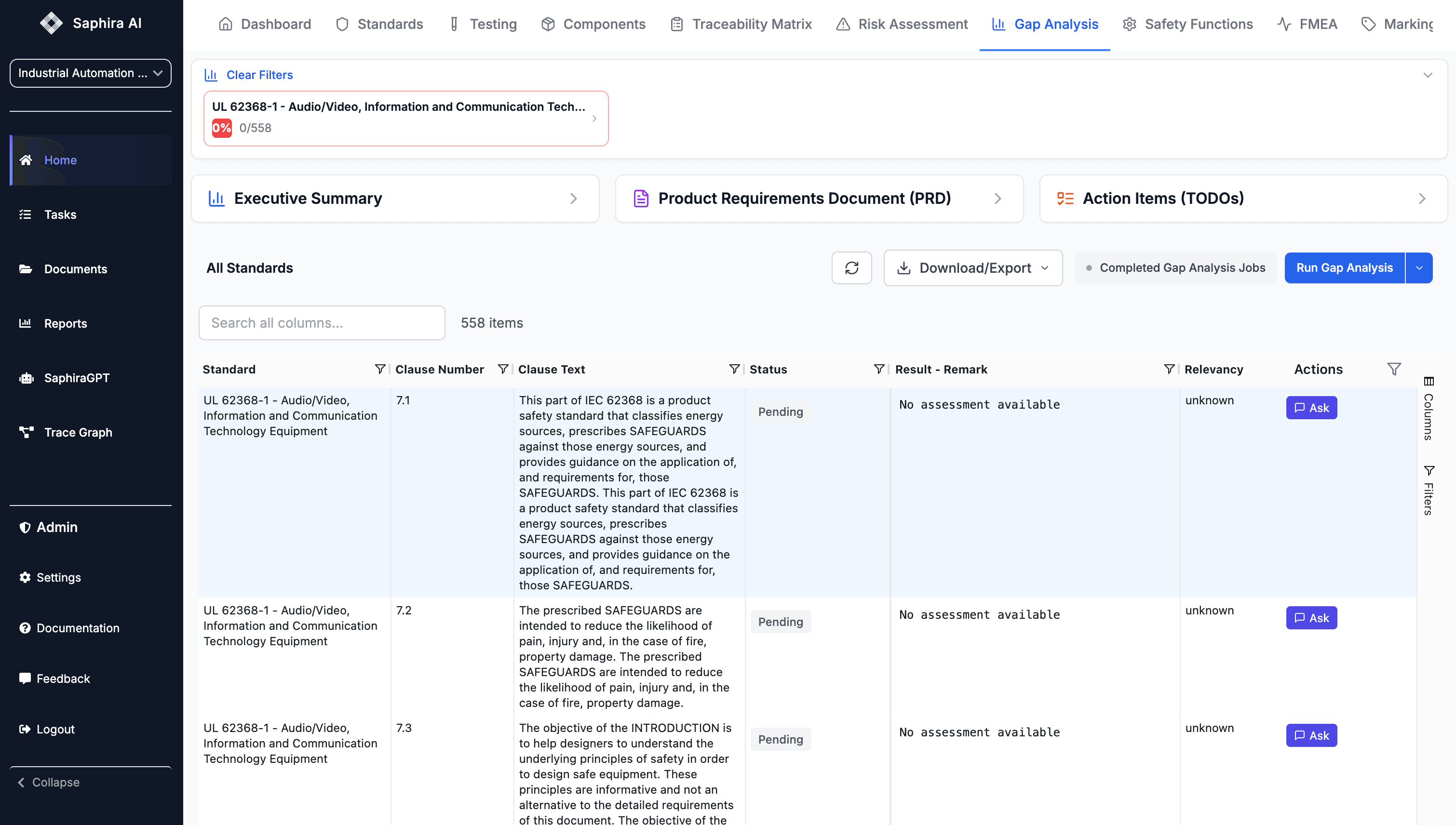Click the Status column filter icon

tap(878, 370)
